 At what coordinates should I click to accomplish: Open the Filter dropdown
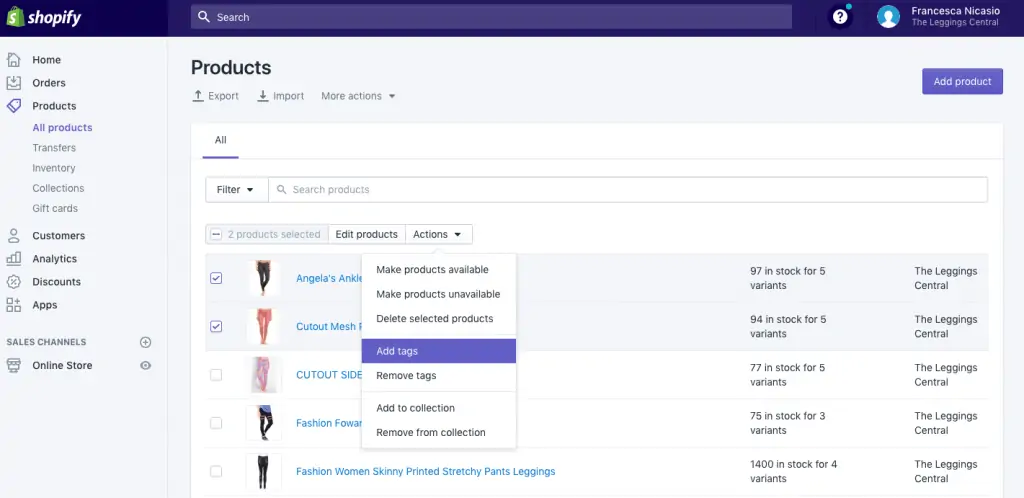coord(236,190)
